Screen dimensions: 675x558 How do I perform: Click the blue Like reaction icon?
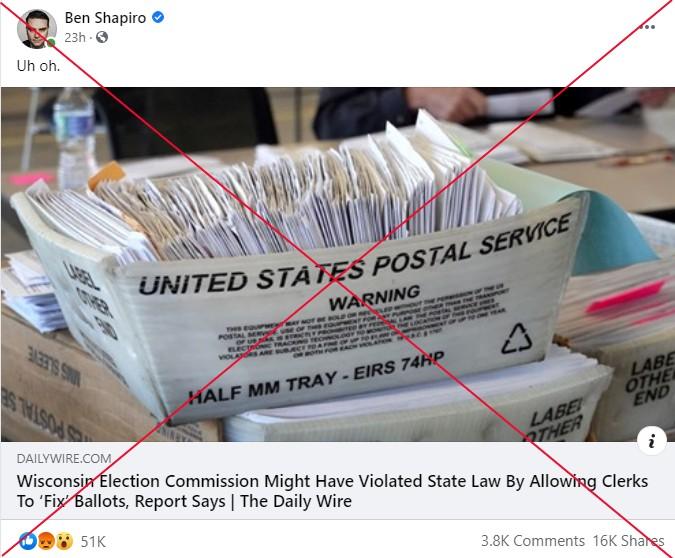point(28,541)
